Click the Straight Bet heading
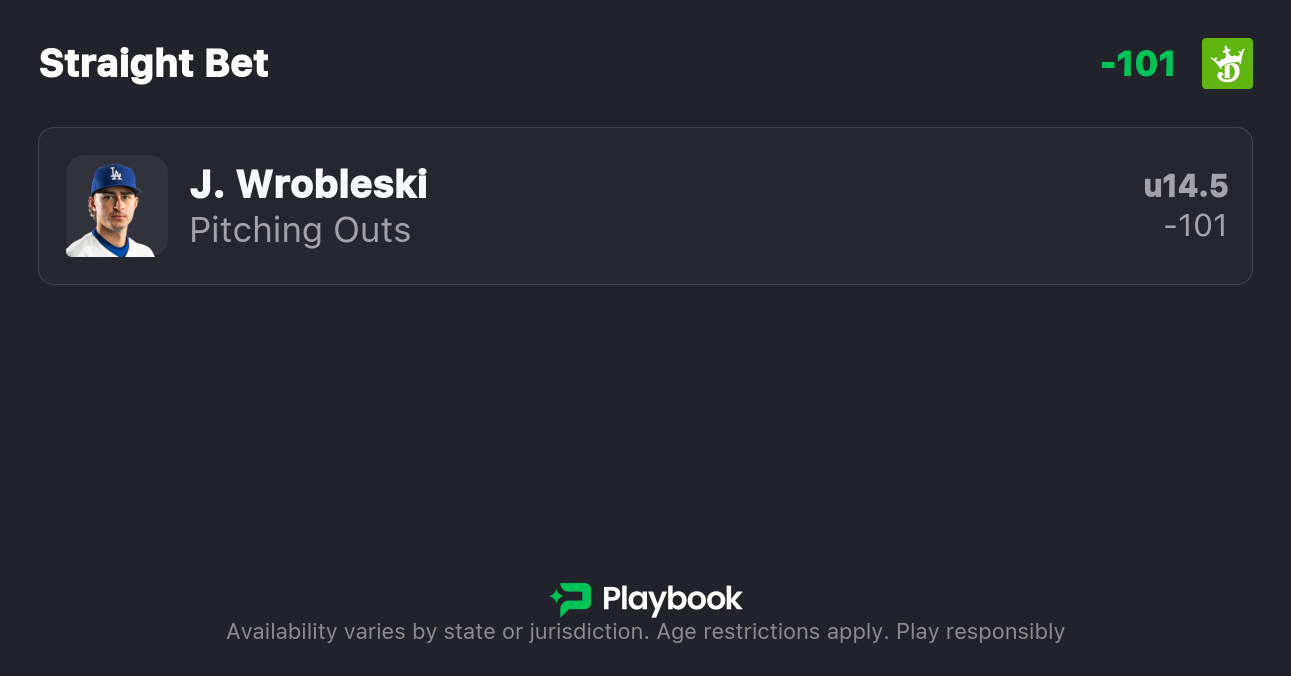 pyautogui.click(x=154, y=64)
